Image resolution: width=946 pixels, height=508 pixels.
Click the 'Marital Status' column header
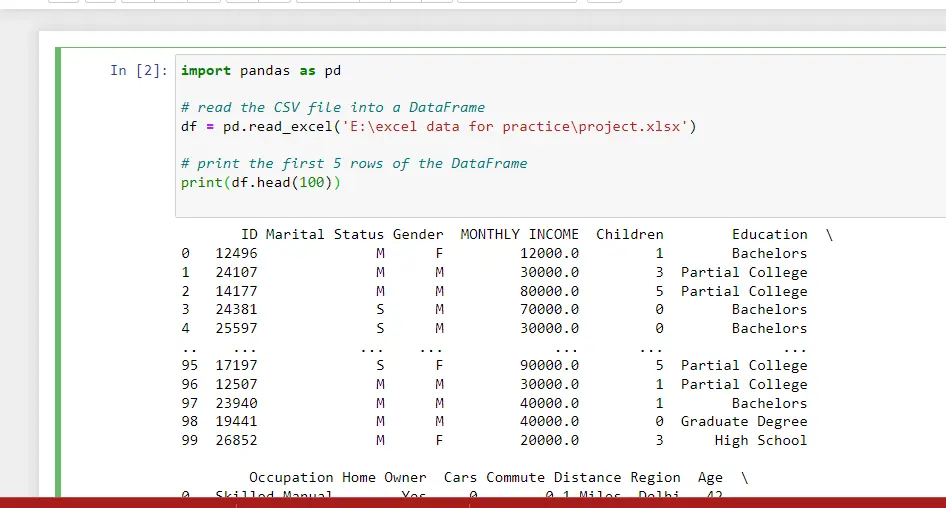(x=325, y=235)
